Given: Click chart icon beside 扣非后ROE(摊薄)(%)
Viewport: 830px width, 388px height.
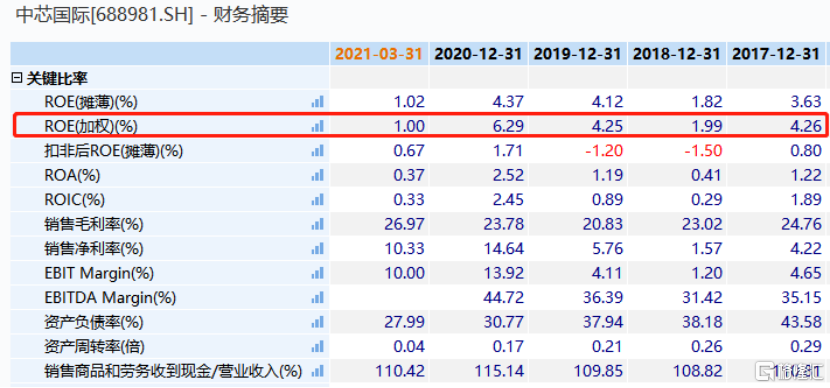Looking at the screenshot, I should [317, 151].
